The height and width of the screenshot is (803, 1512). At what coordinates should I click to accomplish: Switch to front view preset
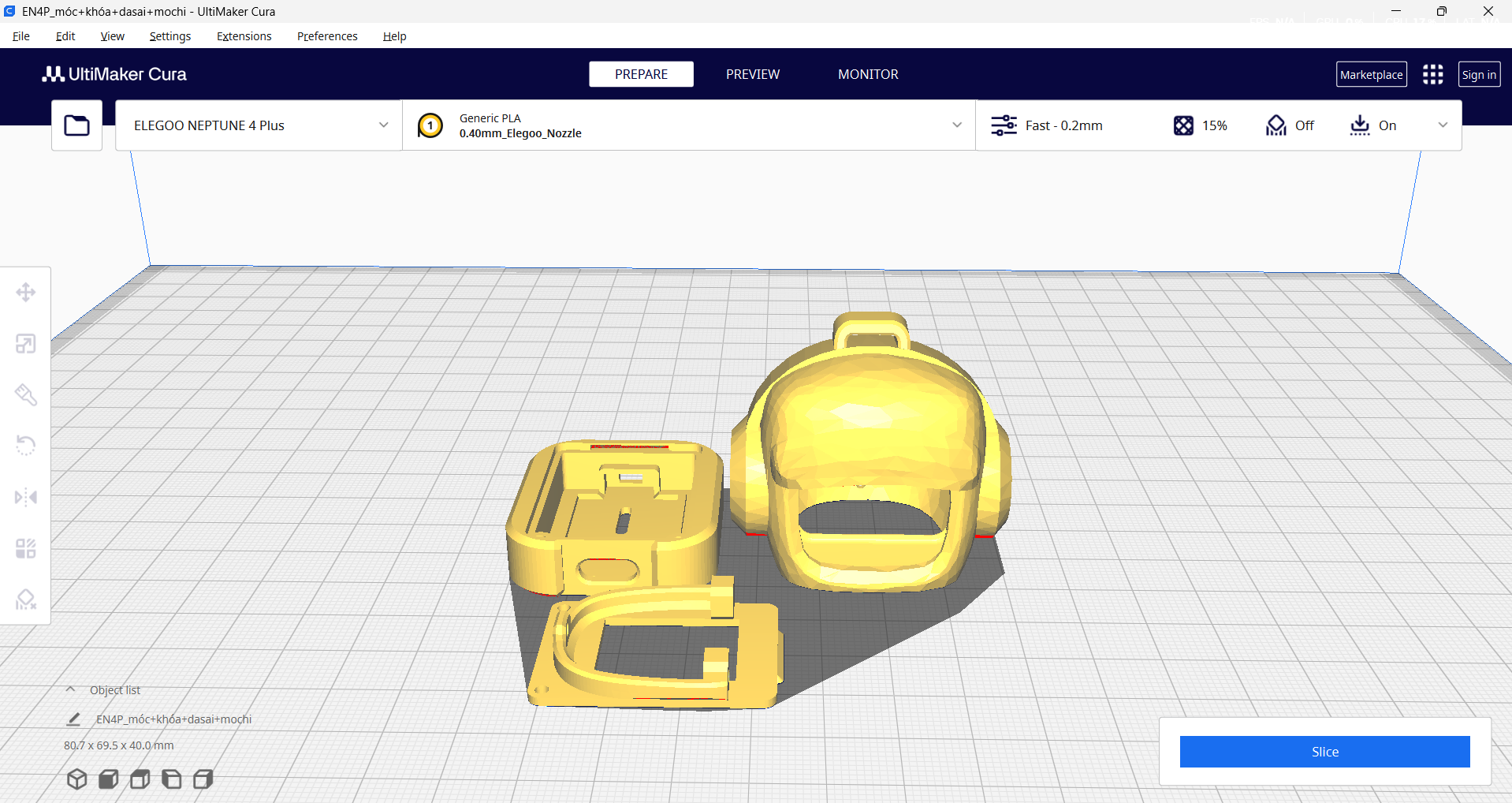click(108, 779)
